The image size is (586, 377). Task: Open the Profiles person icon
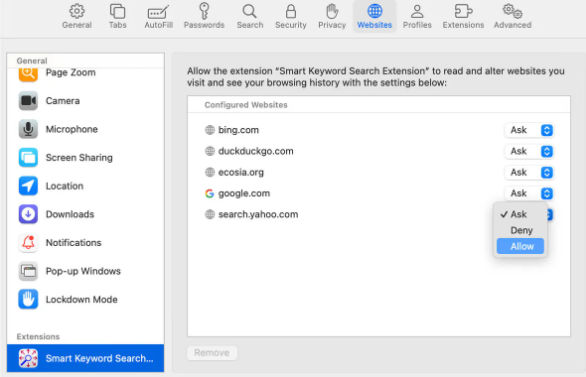417,12
